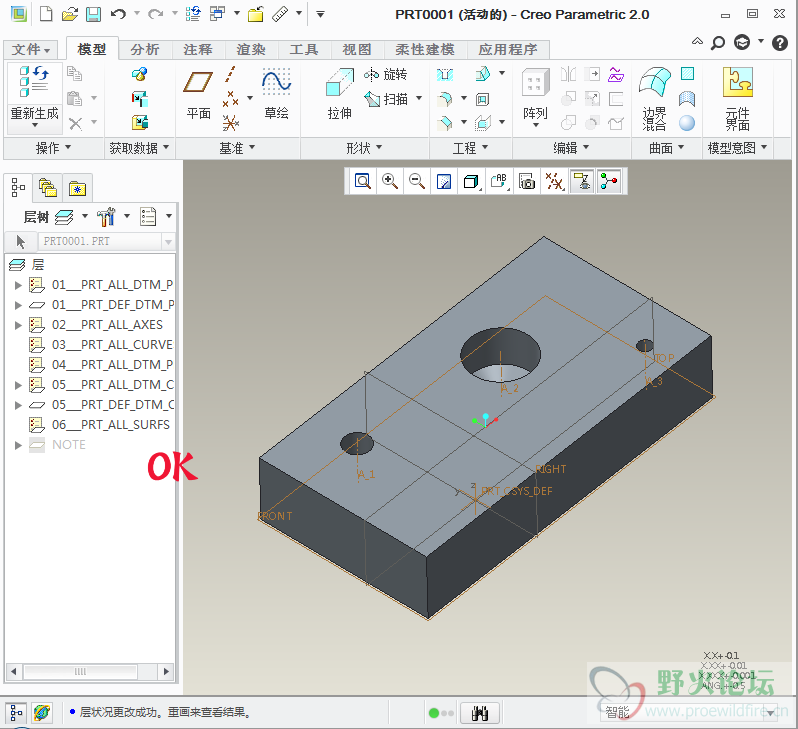Select the 06__PRT_ALL_SURFS layer
798x729 pixels.
[99, 425]
